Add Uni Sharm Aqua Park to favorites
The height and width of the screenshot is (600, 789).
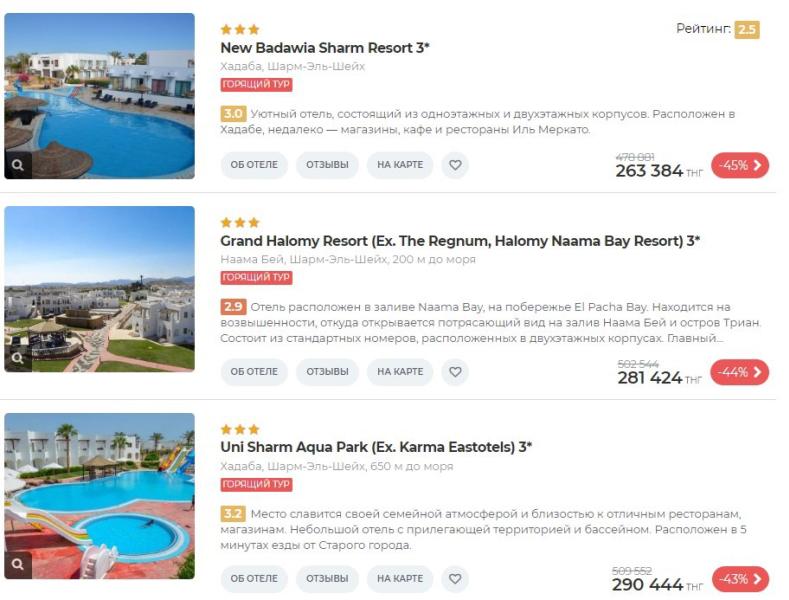455,578
